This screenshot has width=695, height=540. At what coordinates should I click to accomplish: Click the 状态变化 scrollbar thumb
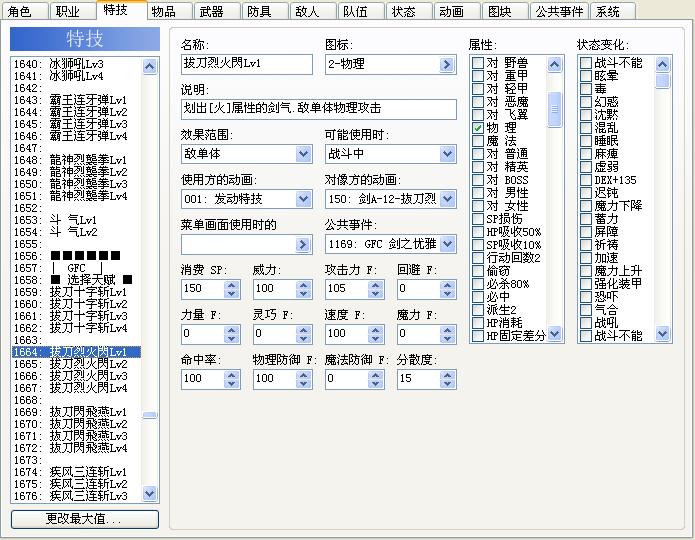662,81
